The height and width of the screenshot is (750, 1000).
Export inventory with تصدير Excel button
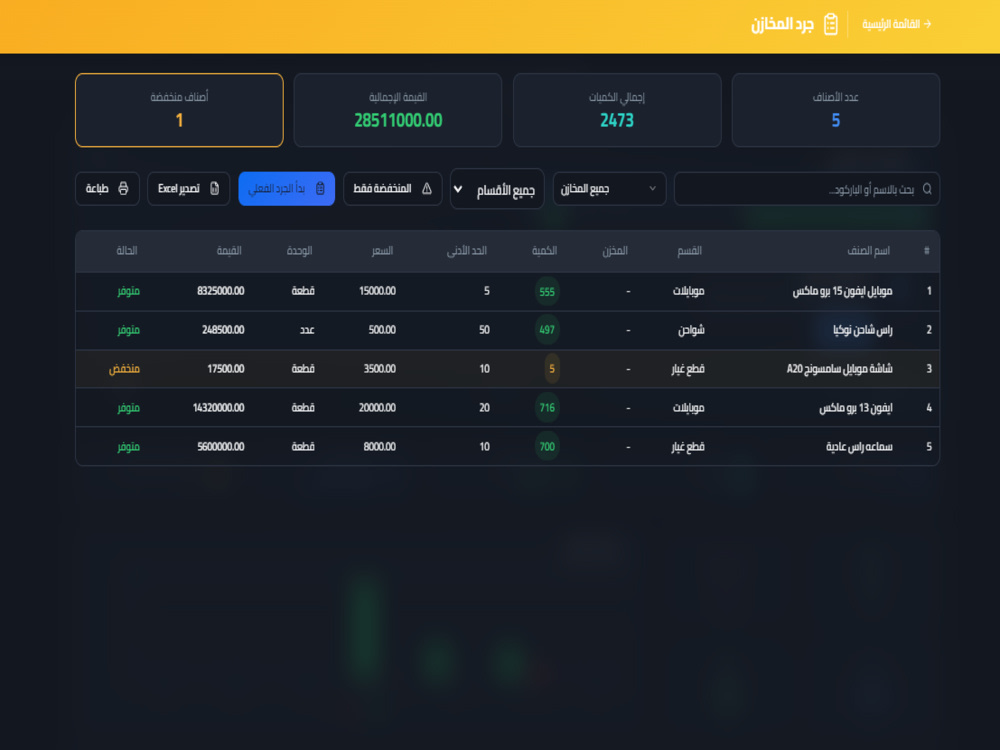188,189
